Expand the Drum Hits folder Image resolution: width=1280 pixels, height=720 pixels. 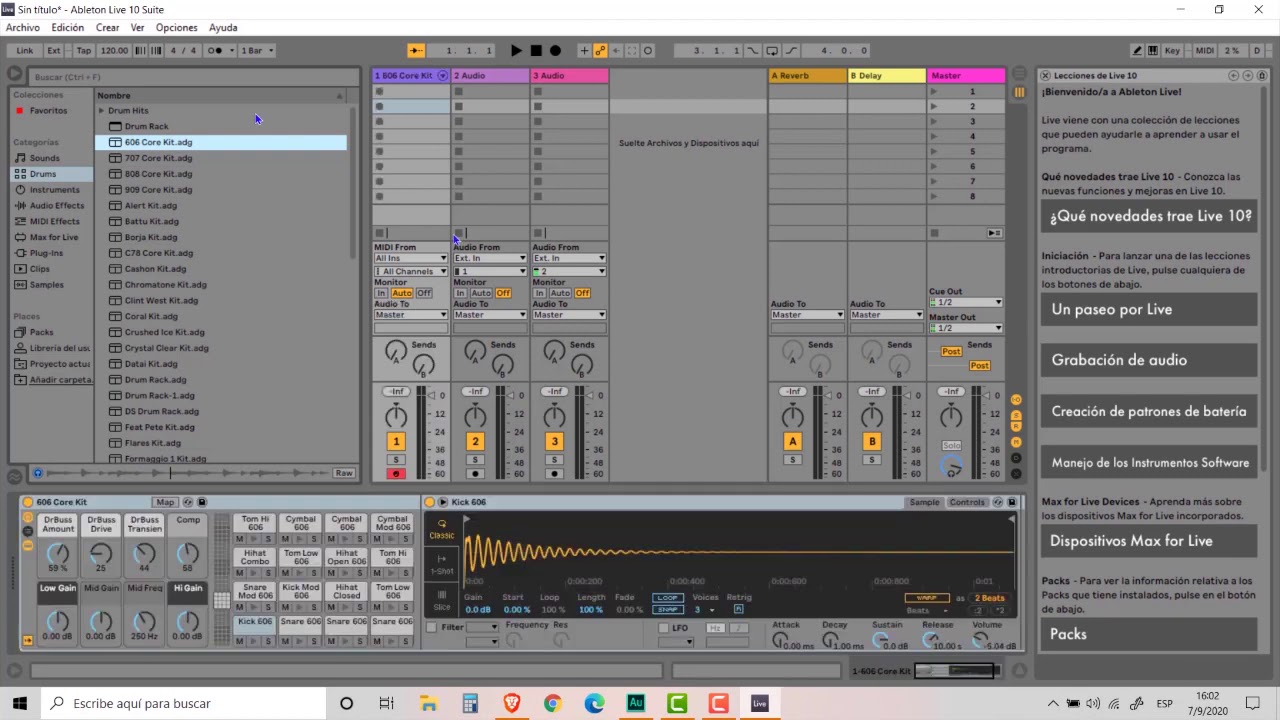(101, 111)
